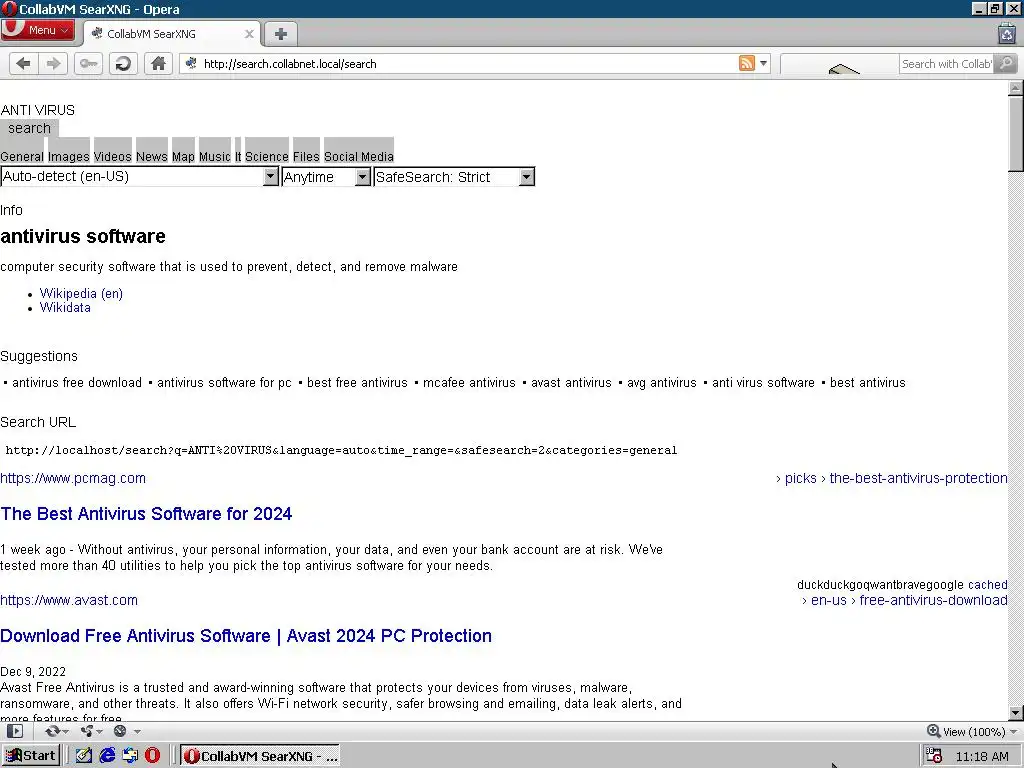Launch Internet Explorer from quick launch

(x=107, y=756)
